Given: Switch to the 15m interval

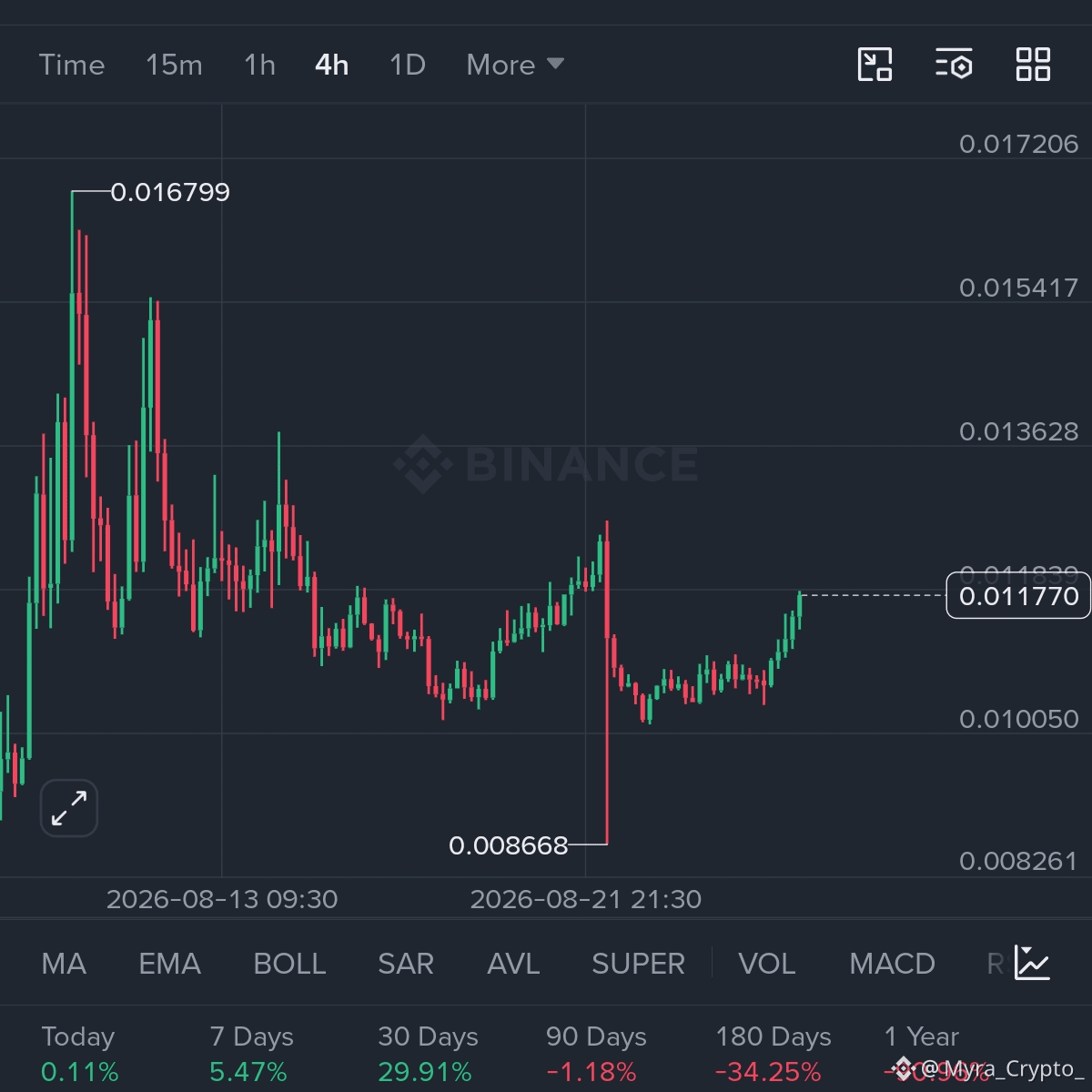Looking at the screenshot, I should pyautogui.click(x=174, y=65).
